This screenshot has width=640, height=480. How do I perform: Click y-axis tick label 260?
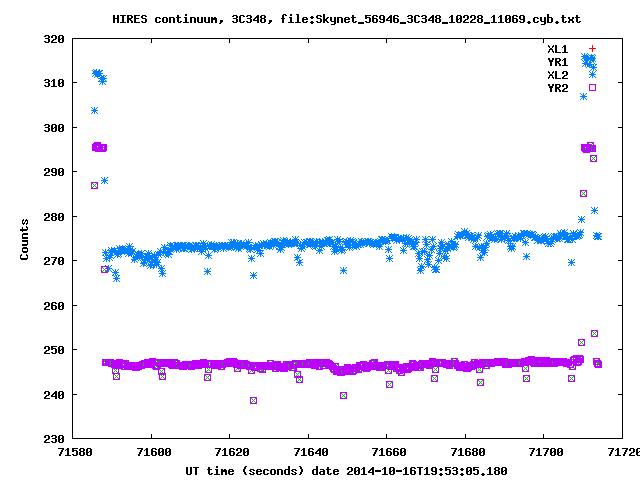[54, 306]
